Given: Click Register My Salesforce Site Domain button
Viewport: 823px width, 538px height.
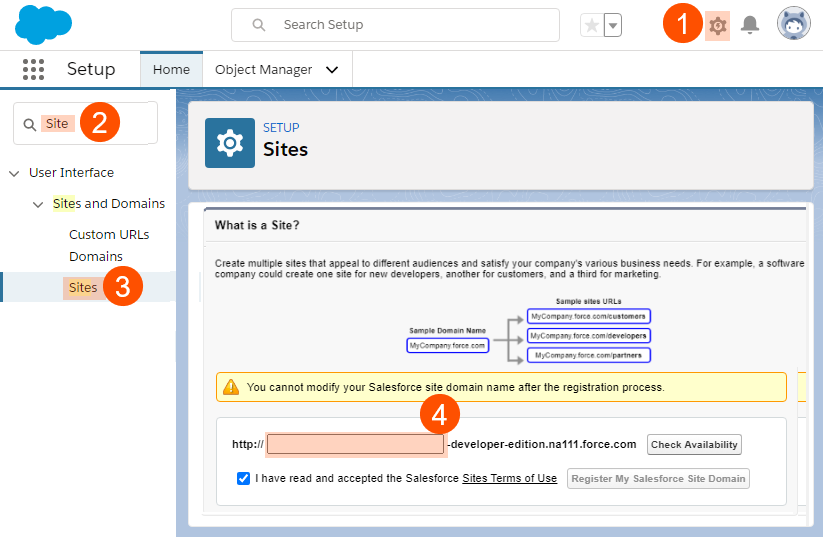Looking at the screenshot, I should [x=658, y=479].
